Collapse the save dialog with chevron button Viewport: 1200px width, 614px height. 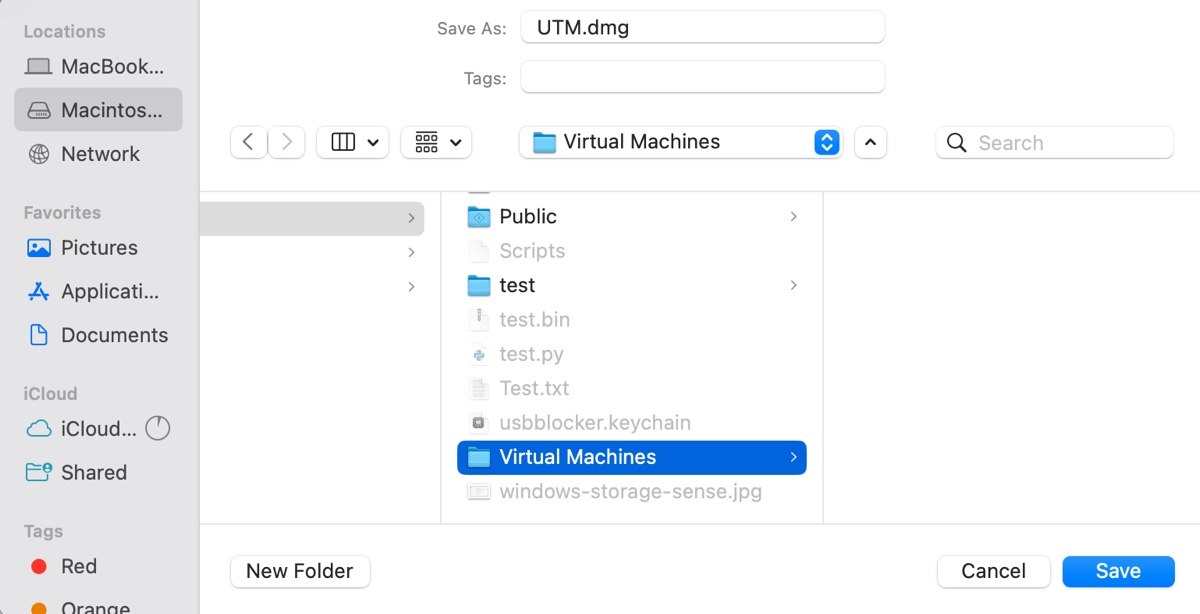click(x=870, y=142)
